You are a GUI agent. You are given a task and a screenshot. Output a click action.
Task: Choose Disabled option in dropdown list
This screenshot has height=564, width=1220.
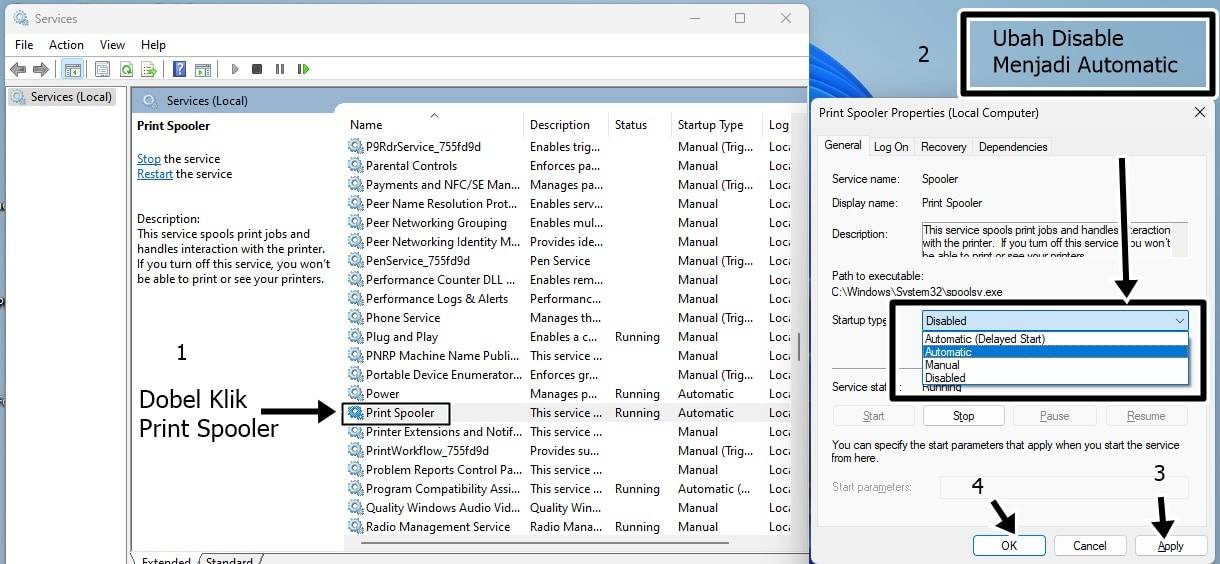1055,378
